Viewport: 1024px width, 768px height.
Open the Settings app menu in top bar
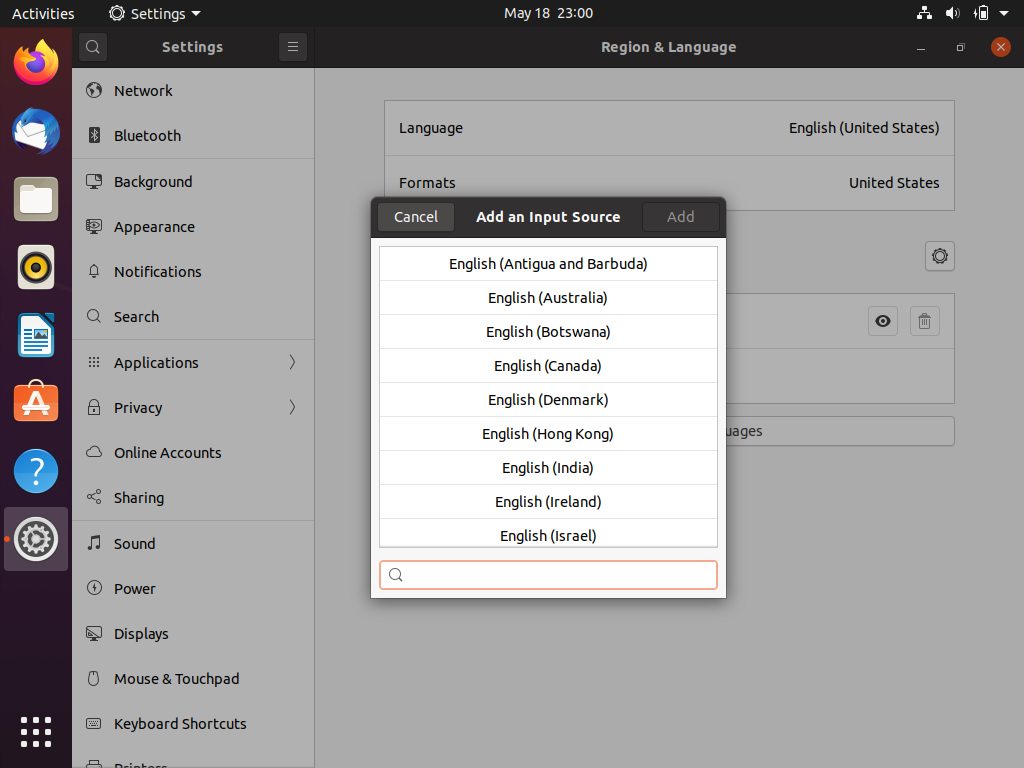pos(155,13)
